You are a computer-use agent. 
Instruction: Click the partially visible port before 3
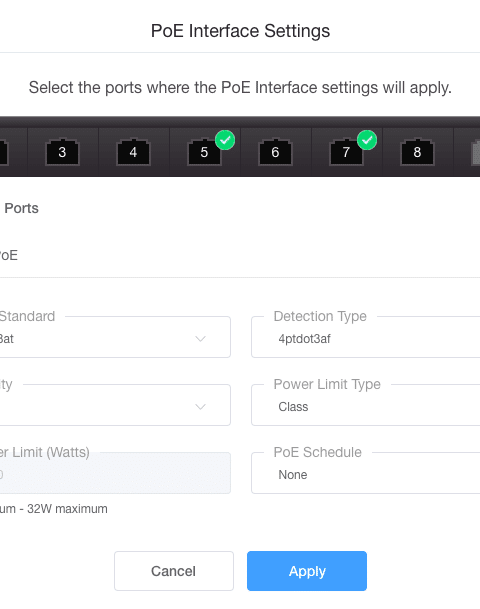[3, 153]
